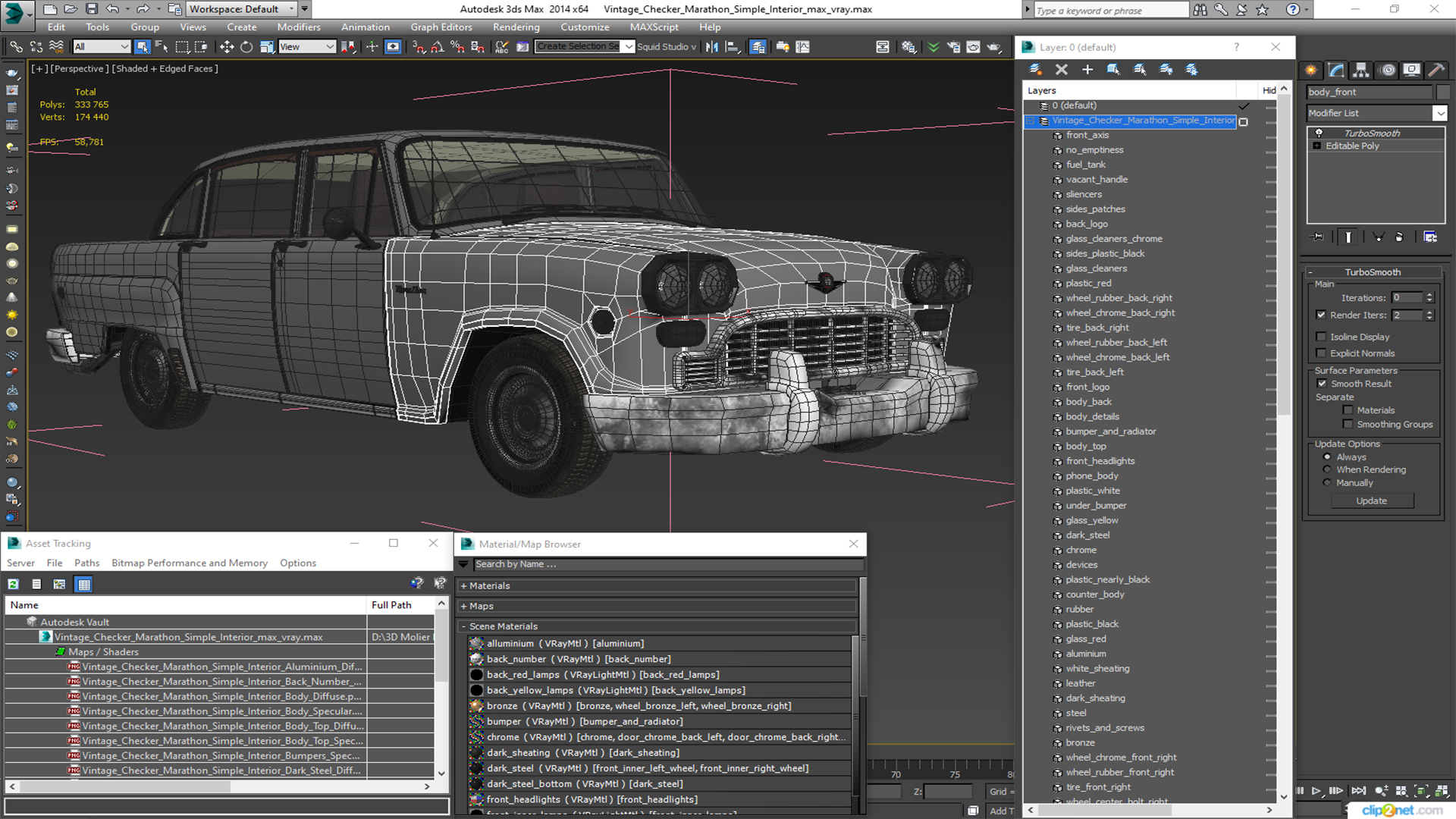Click the Bind to Space Warp tool
Image resolution: width=1456 pixels, height=819 pixels.
[x=56, y=47]
